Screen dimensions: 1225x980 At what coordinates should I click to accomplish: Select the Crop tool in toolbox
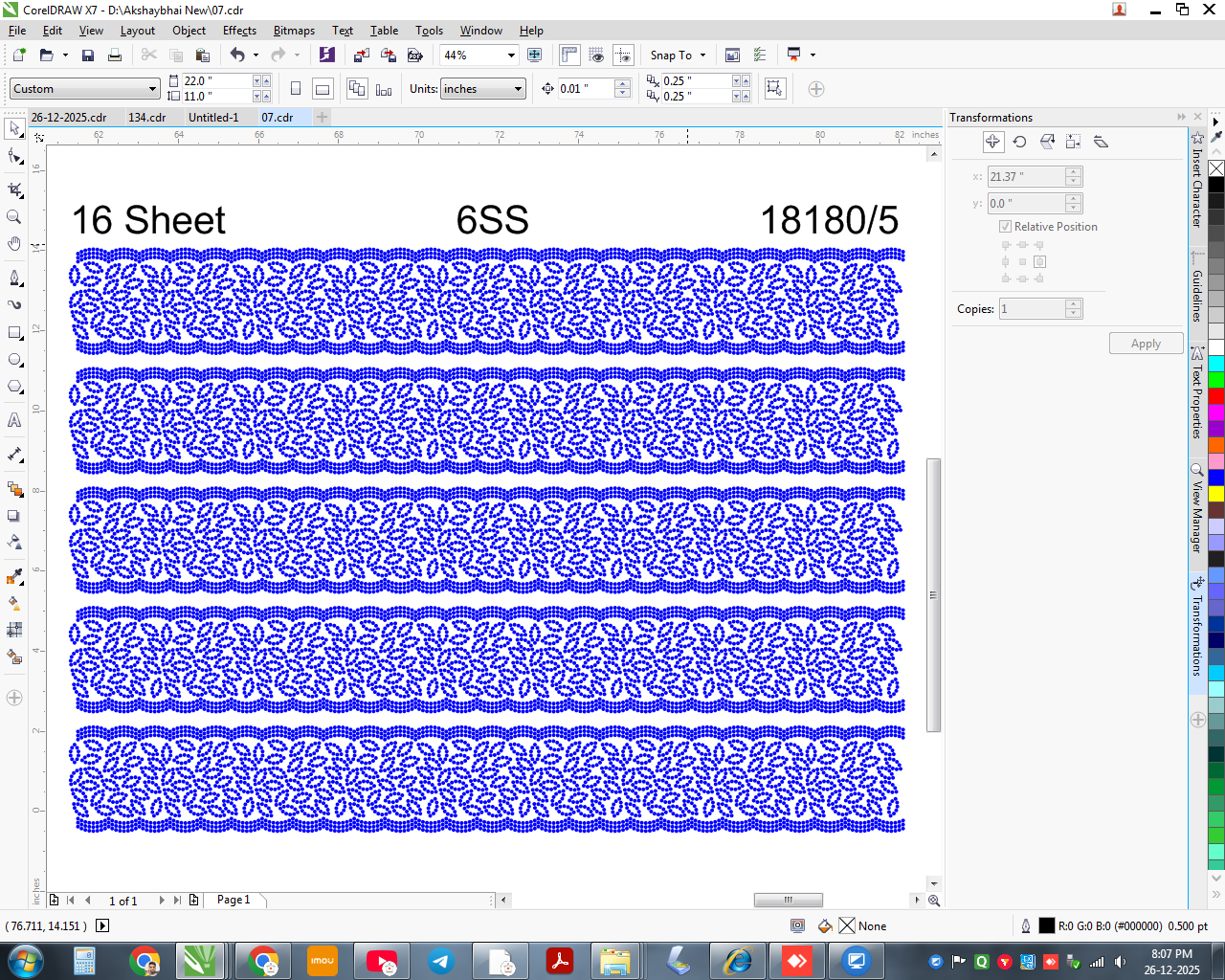pyautogui.click(x=14, y=190)
